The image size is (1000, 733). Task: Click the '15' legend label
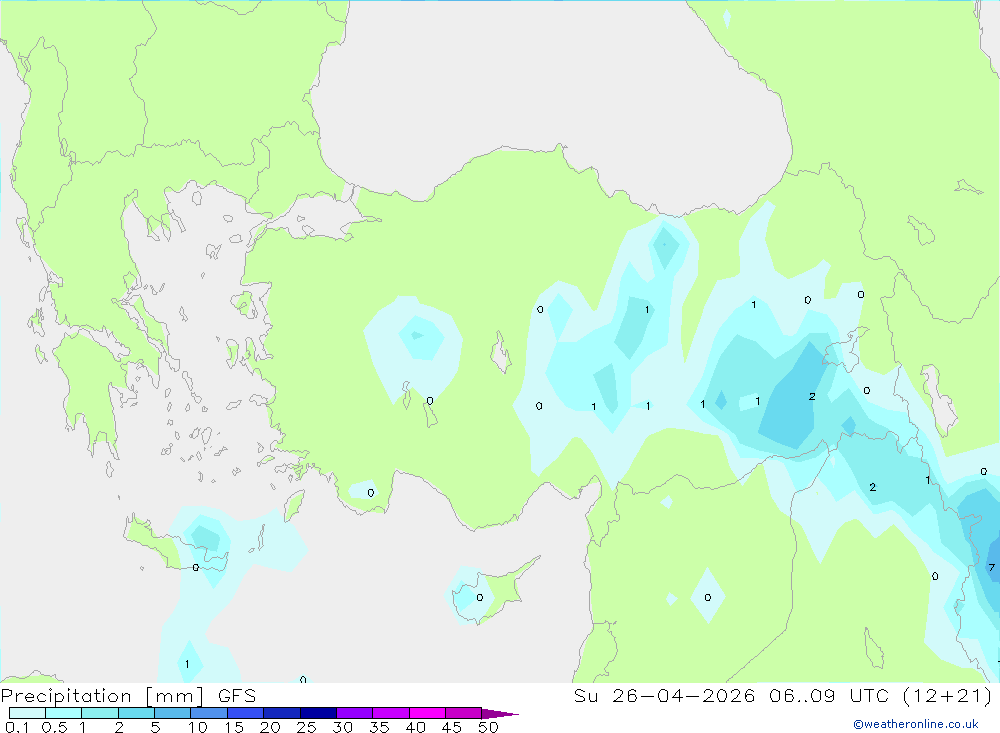(234, 727)
